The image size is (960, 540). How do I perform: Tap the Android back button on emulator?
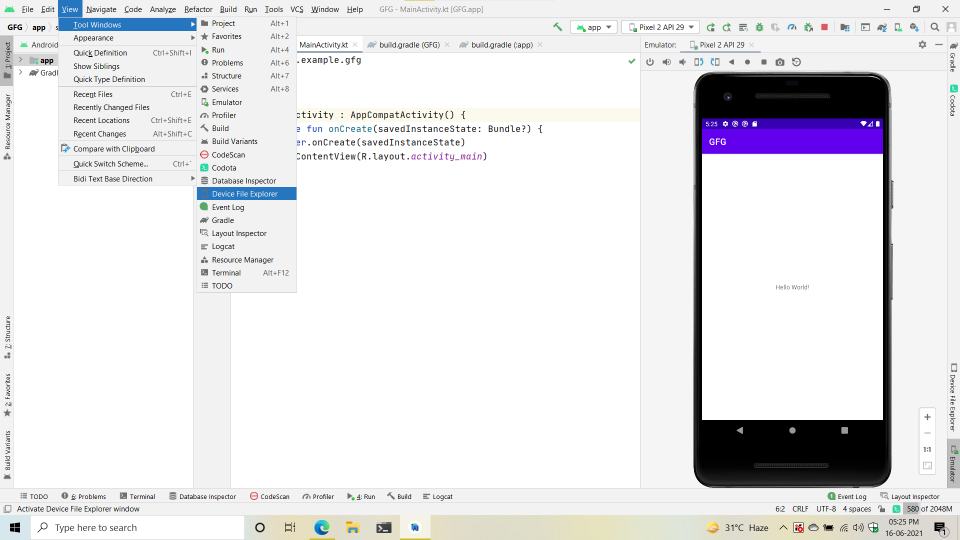pos(740,430)
